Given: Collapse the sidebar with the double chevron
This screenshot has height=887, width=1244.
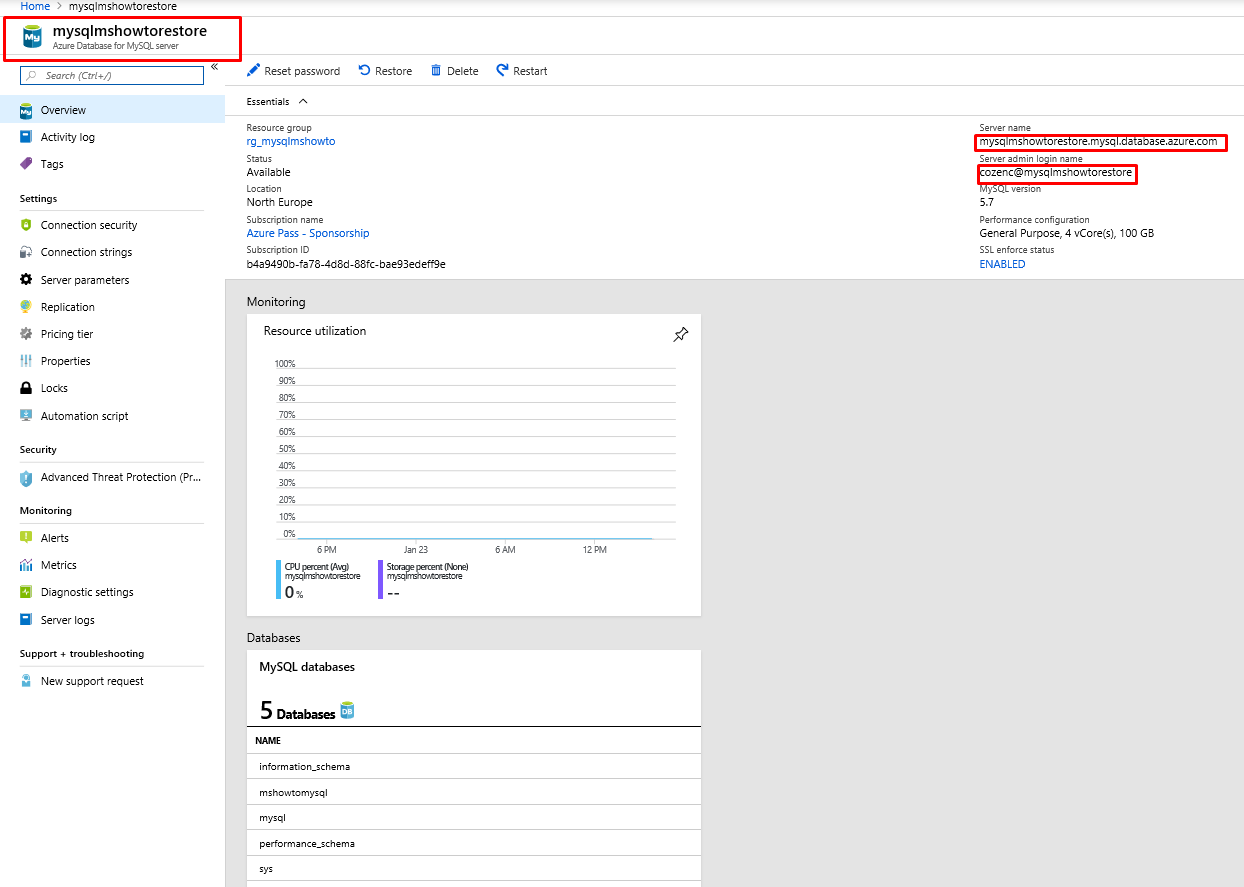Looking at the screenshot, I should [x=214, y=67].
